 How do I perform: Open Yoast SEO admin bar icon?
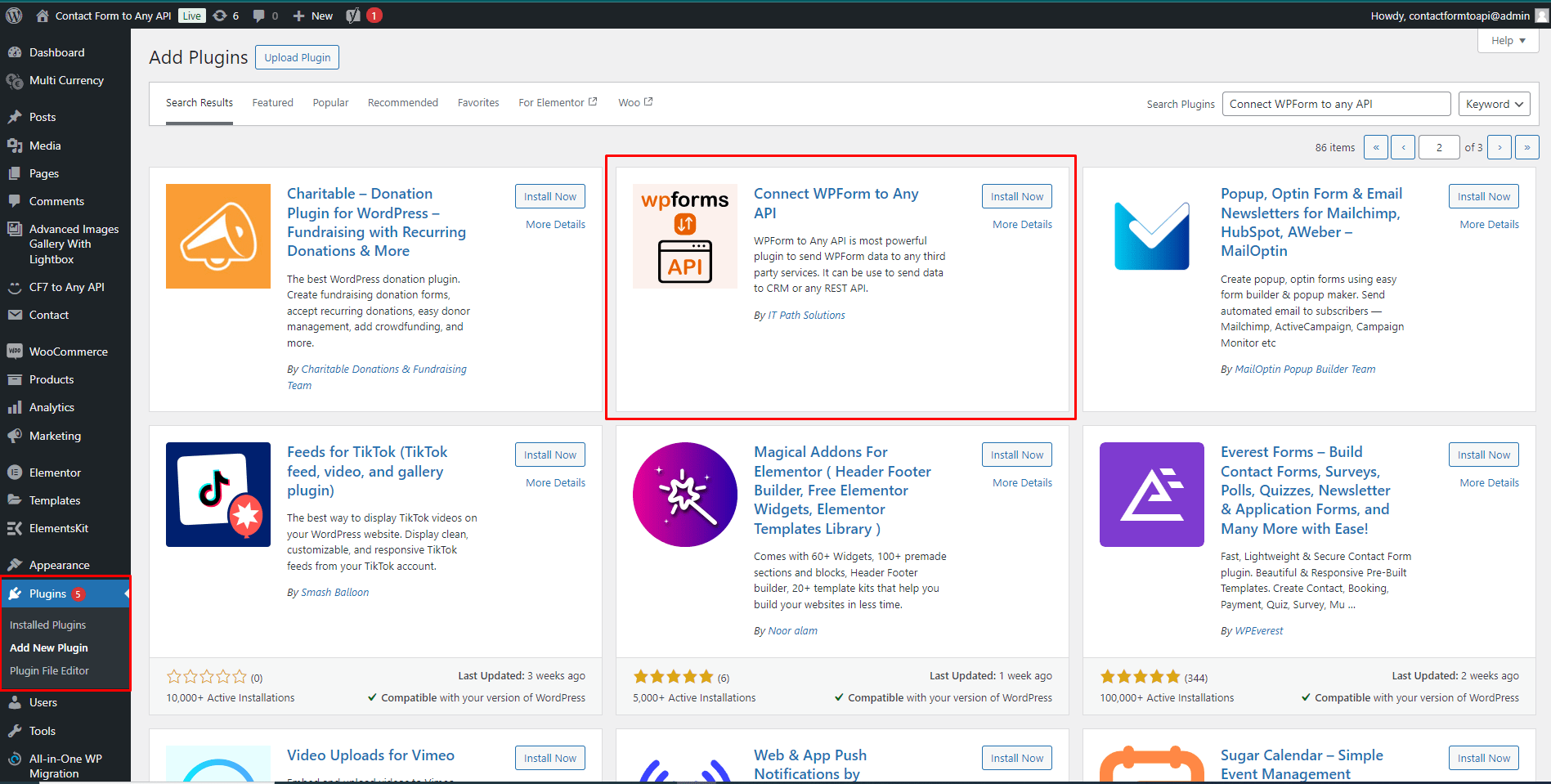353,16
